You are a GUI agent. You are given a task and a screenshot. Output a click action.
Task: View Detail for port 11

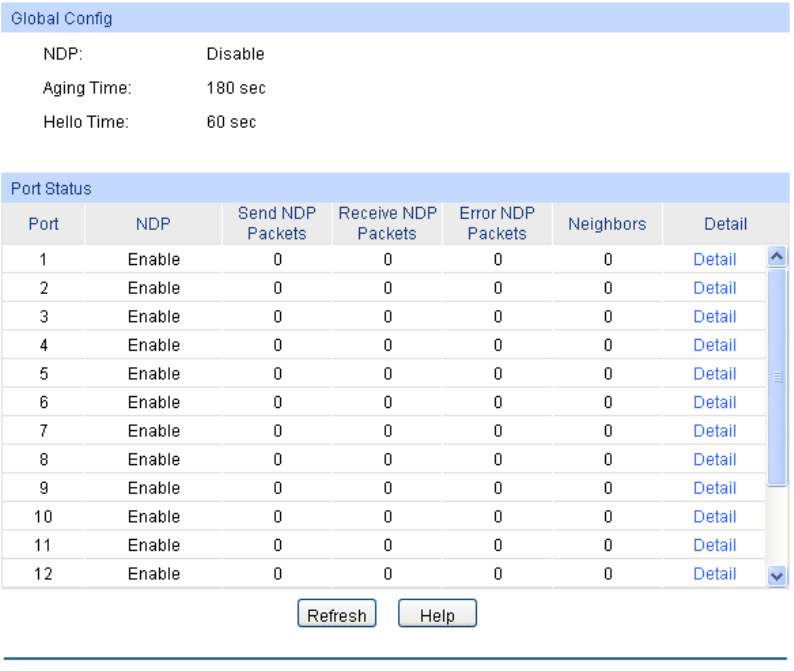tap(714, 545)
